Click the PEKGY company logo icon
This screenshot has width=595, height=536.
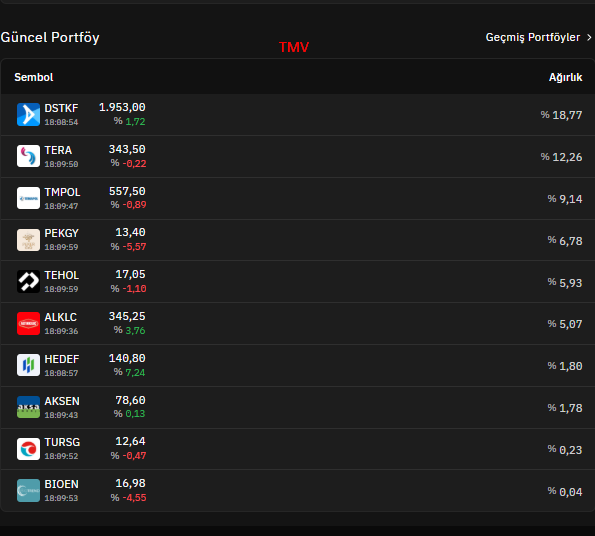tap(28, 240)
